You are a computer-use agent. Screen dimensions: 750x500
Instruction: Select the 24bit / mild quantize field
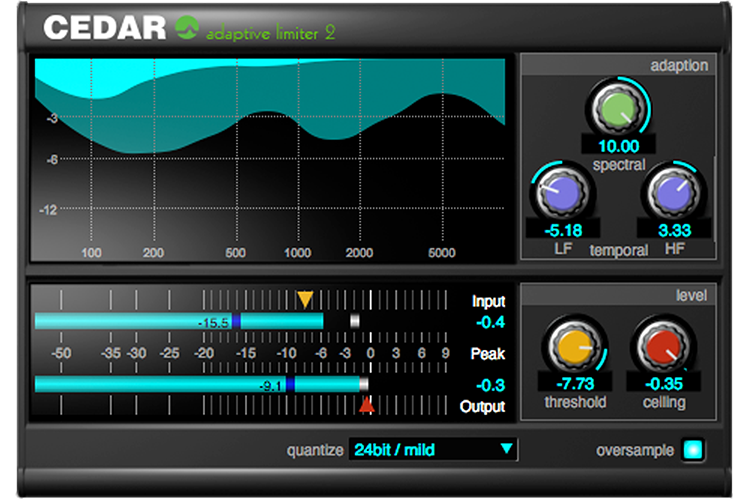click(x=432, y=450)
